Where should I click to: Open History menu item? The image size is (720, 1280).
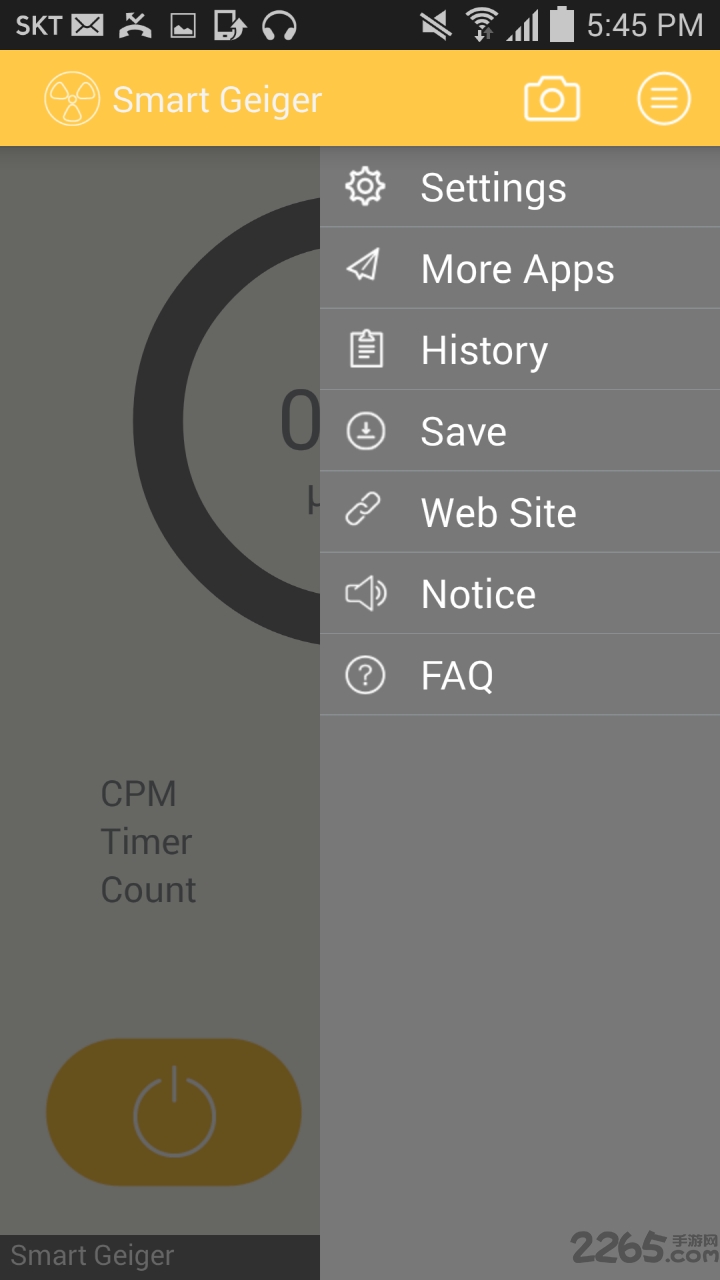tap(484, 350)
